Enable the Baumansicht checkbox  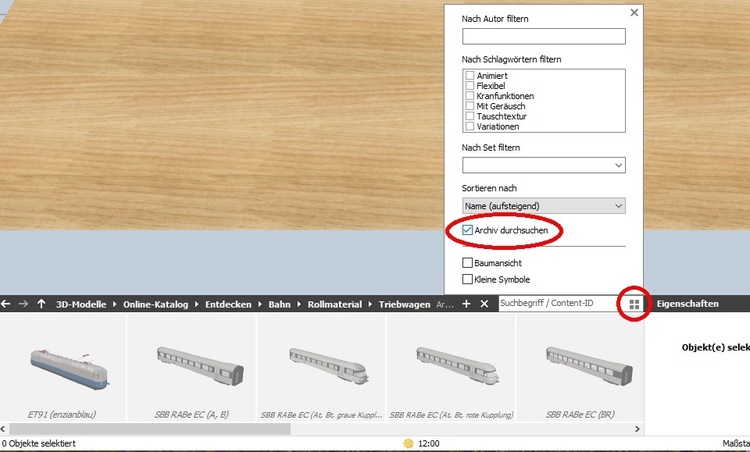point(467,263)
